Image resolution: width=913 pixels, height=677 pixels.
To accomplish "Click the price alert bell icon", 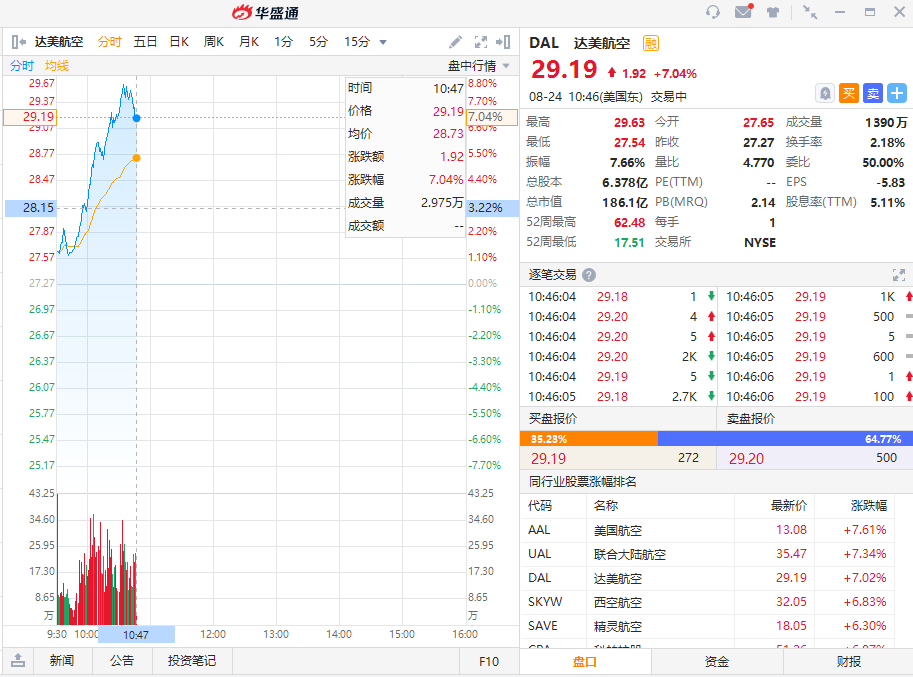I will [x=825, y=93].
